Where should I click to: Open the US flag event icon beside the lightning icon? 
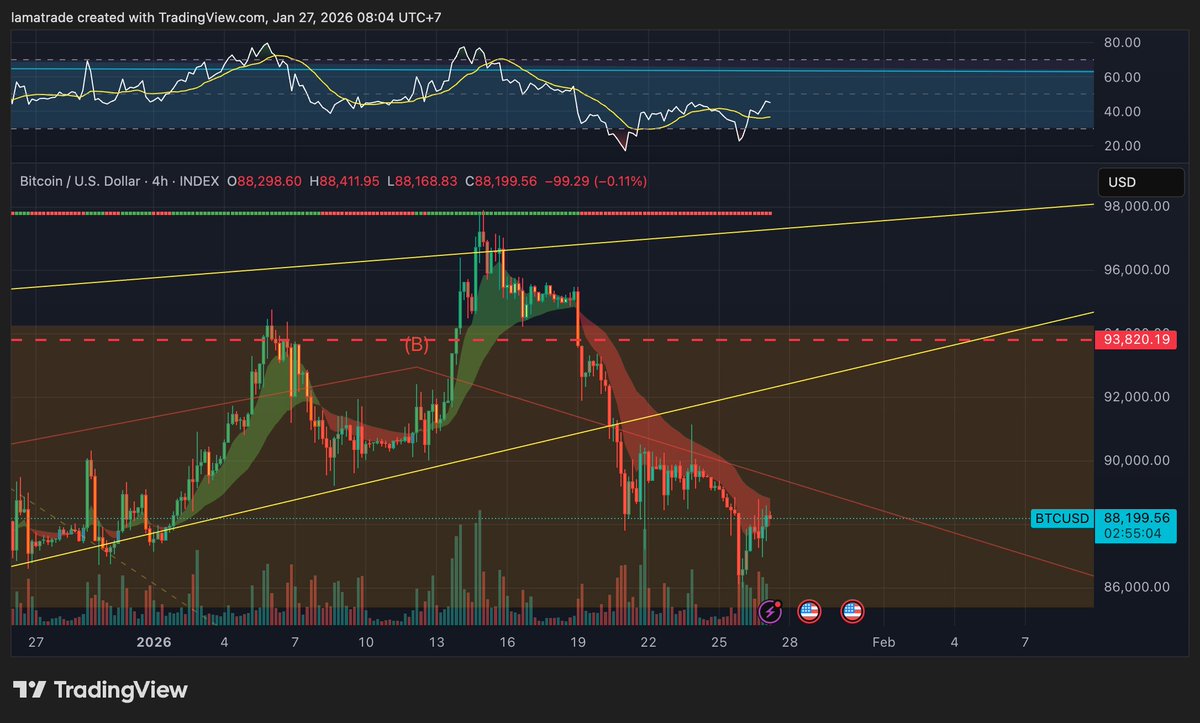(809, 611)
